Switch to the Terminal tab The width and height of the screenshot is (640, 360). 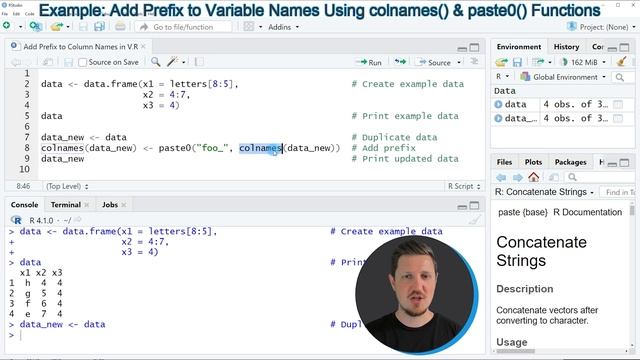point(66,205)
